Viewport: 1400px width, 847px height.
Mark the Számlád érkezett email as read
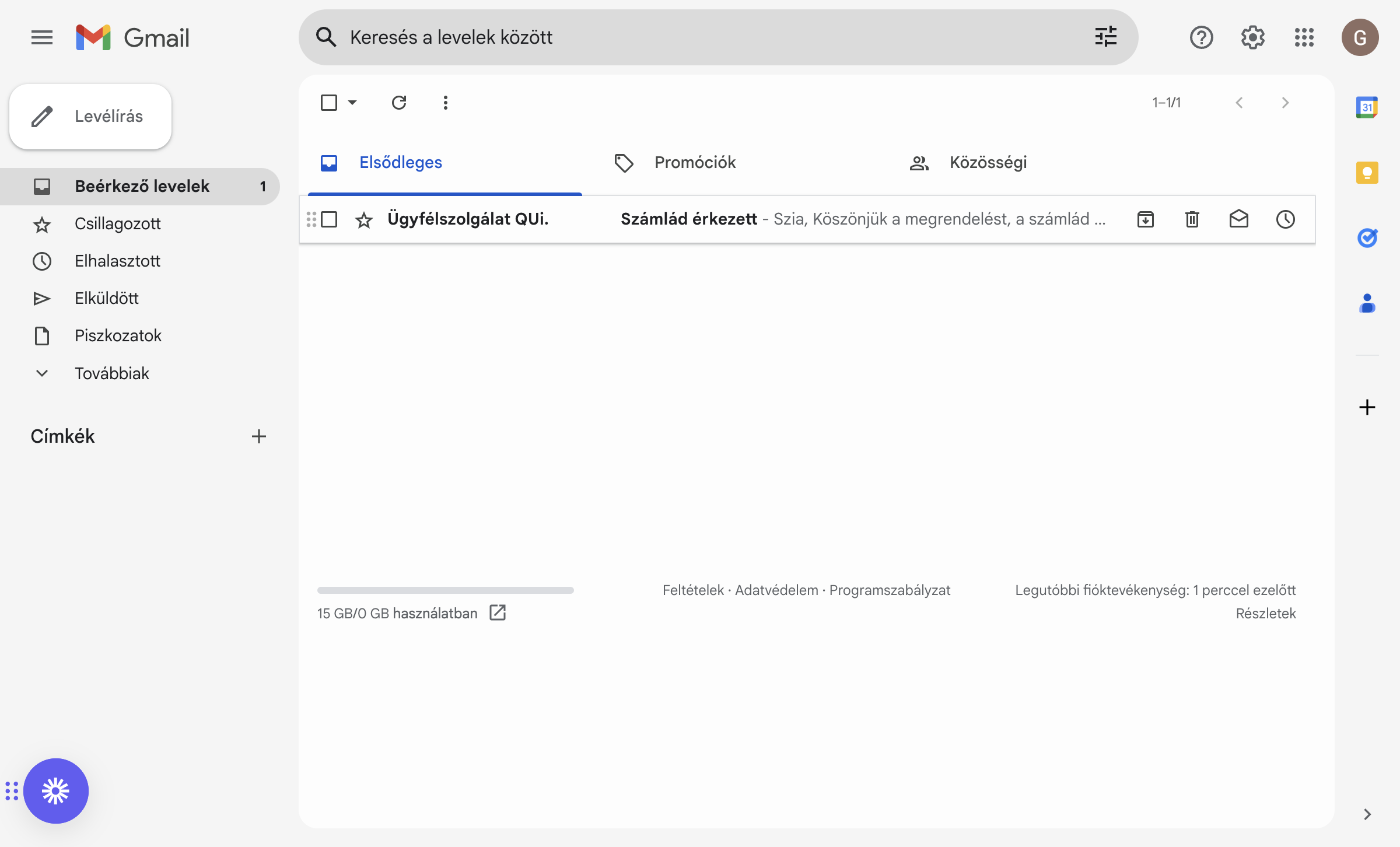pos(1239,219)
